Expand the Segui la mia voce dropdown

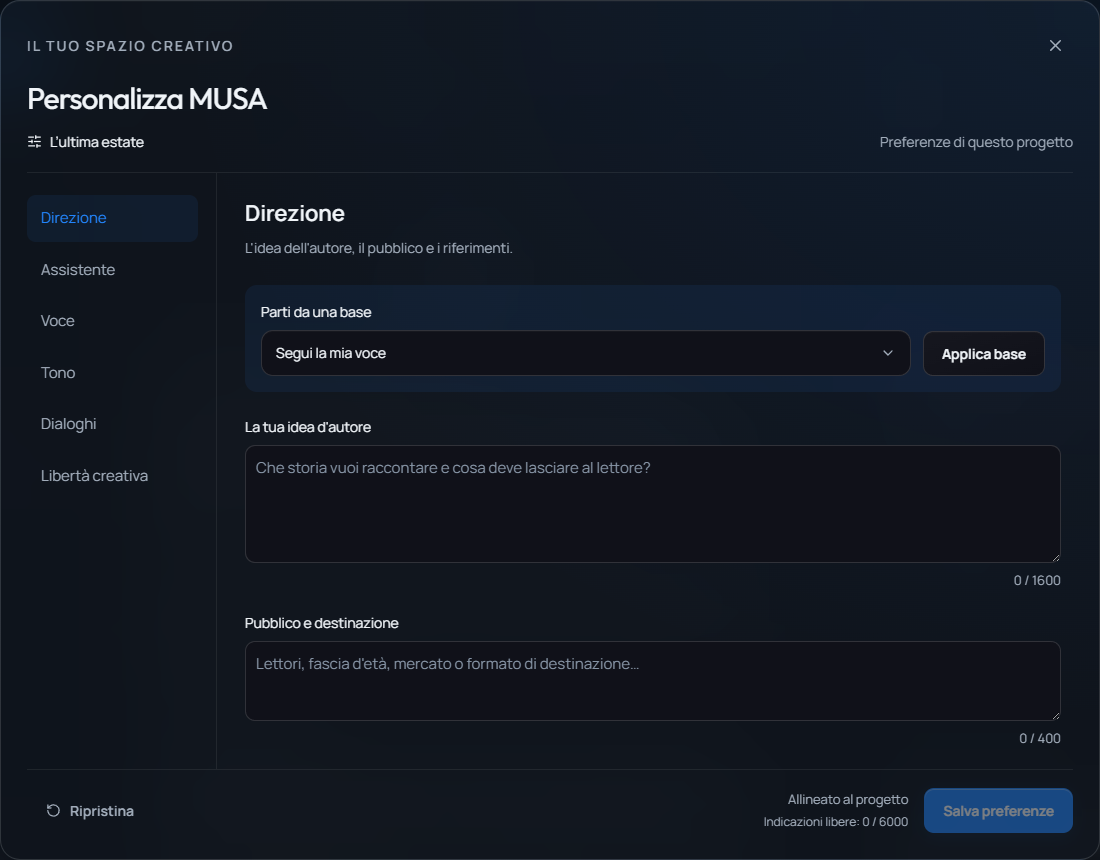tap(585, 353)
